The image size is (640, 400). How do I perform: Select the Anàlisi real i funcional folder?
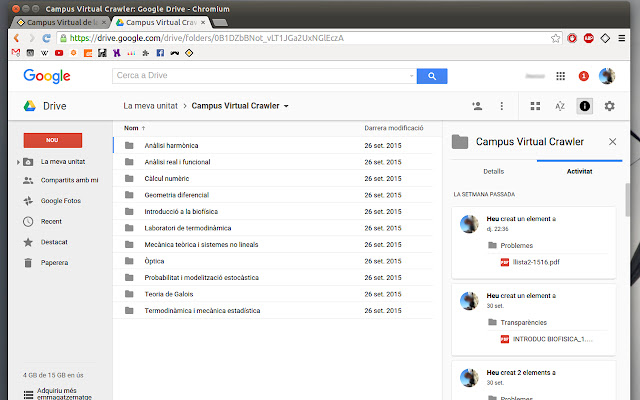click(x=272, y=162)
